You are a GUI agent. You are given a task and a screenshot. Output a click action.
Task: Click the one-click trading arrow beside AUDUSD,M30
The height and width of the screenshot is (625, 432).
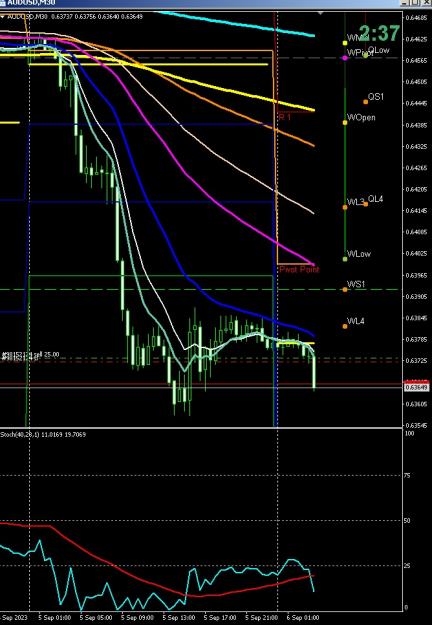coord(2,17)
